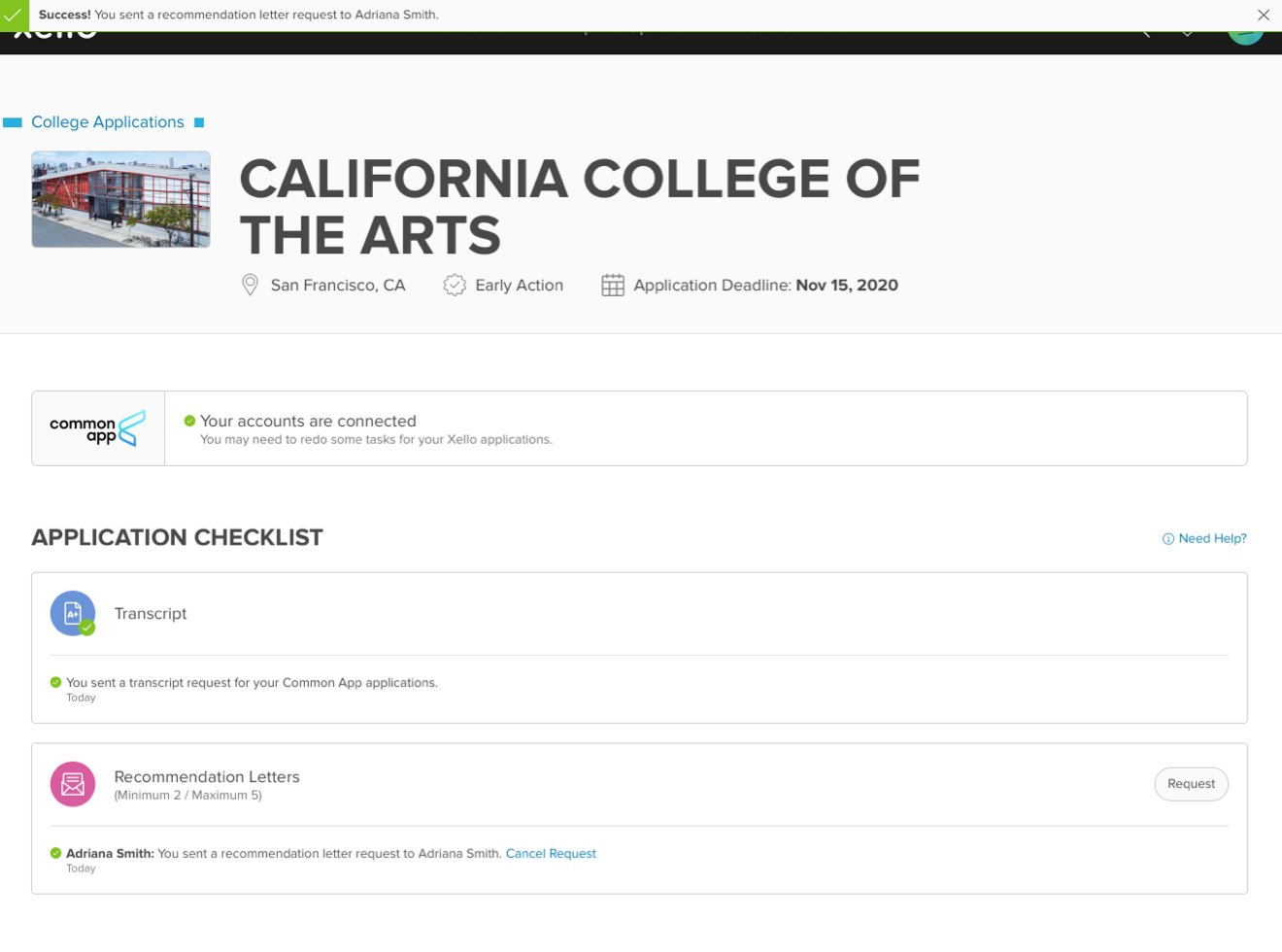Image resolution: width=1282 pixels, height=952 pixels.
Task: Click the application deadline calendar icon
Action: 613,285
